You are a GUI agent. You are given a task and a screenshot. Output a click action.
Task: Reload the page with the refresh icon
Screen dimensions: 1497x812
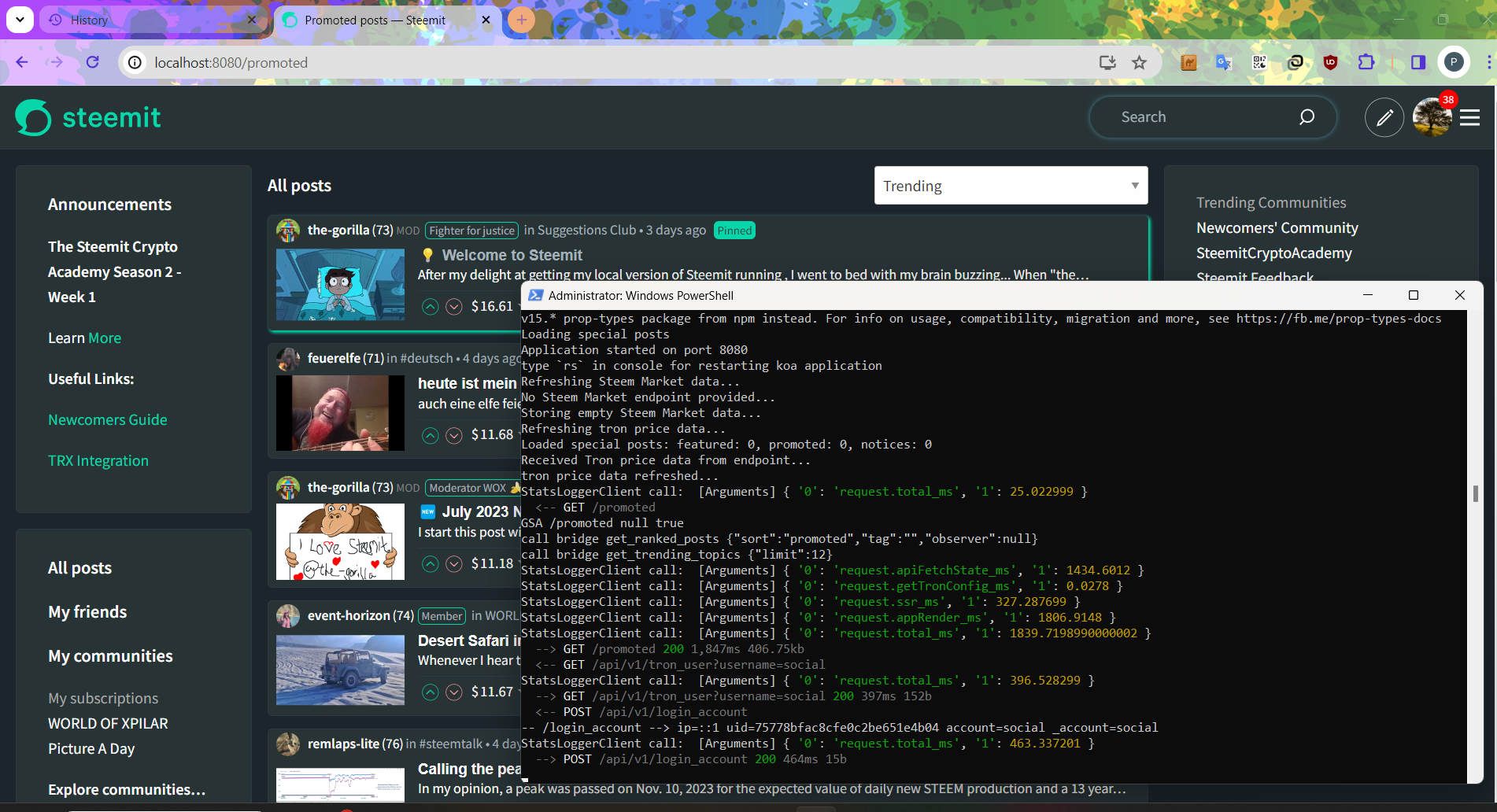click(x=93, y=62)
